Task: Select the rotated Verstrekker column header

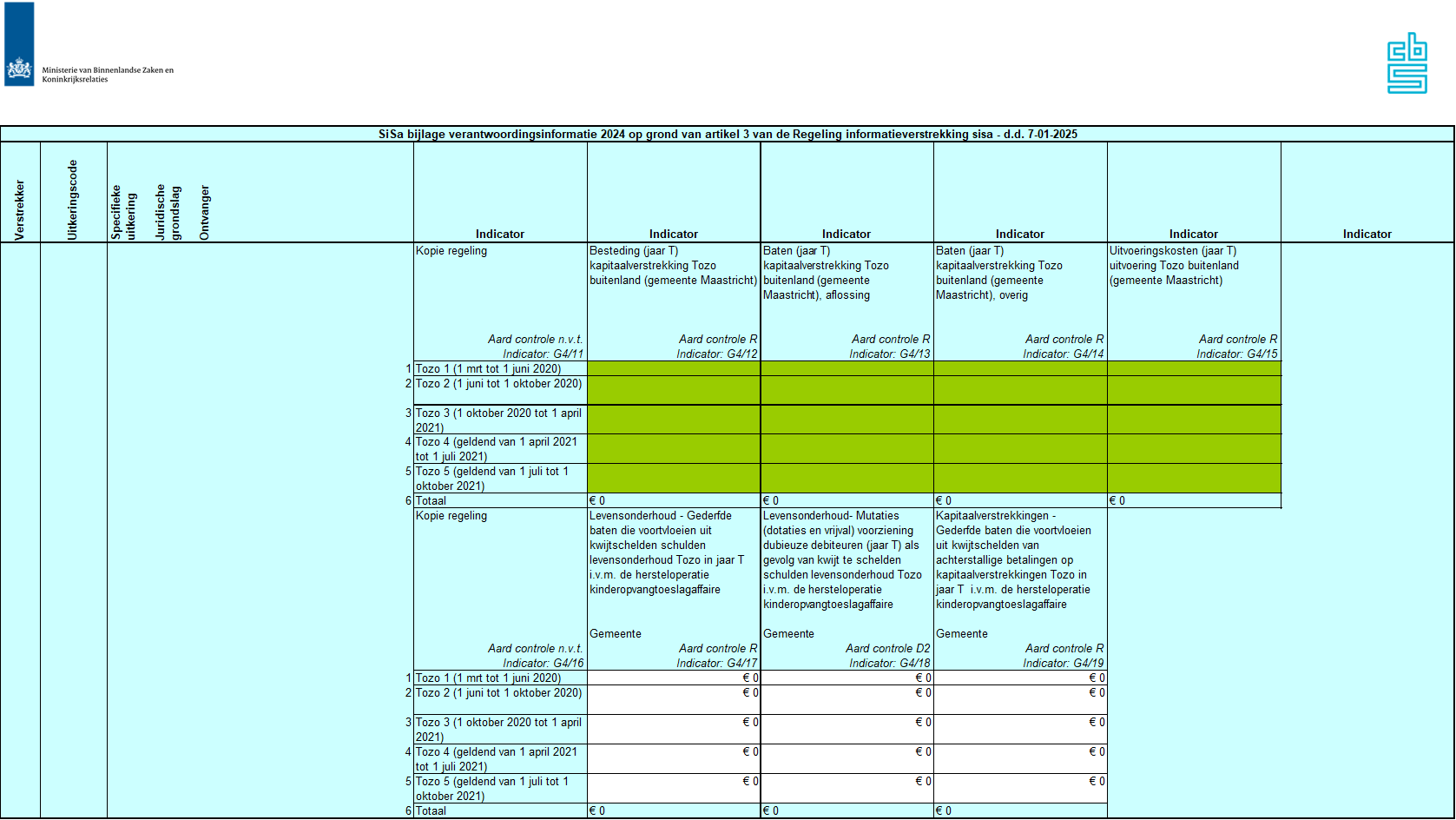Action: pos(20,209)
